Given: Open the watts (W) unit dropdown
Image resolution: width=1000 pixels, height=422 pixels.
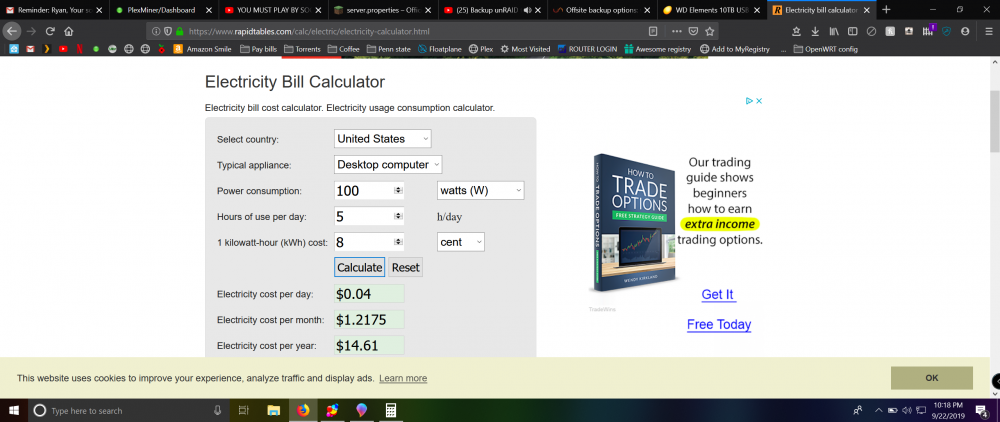Looking at the screenshot, I should (x=481, y=190).
